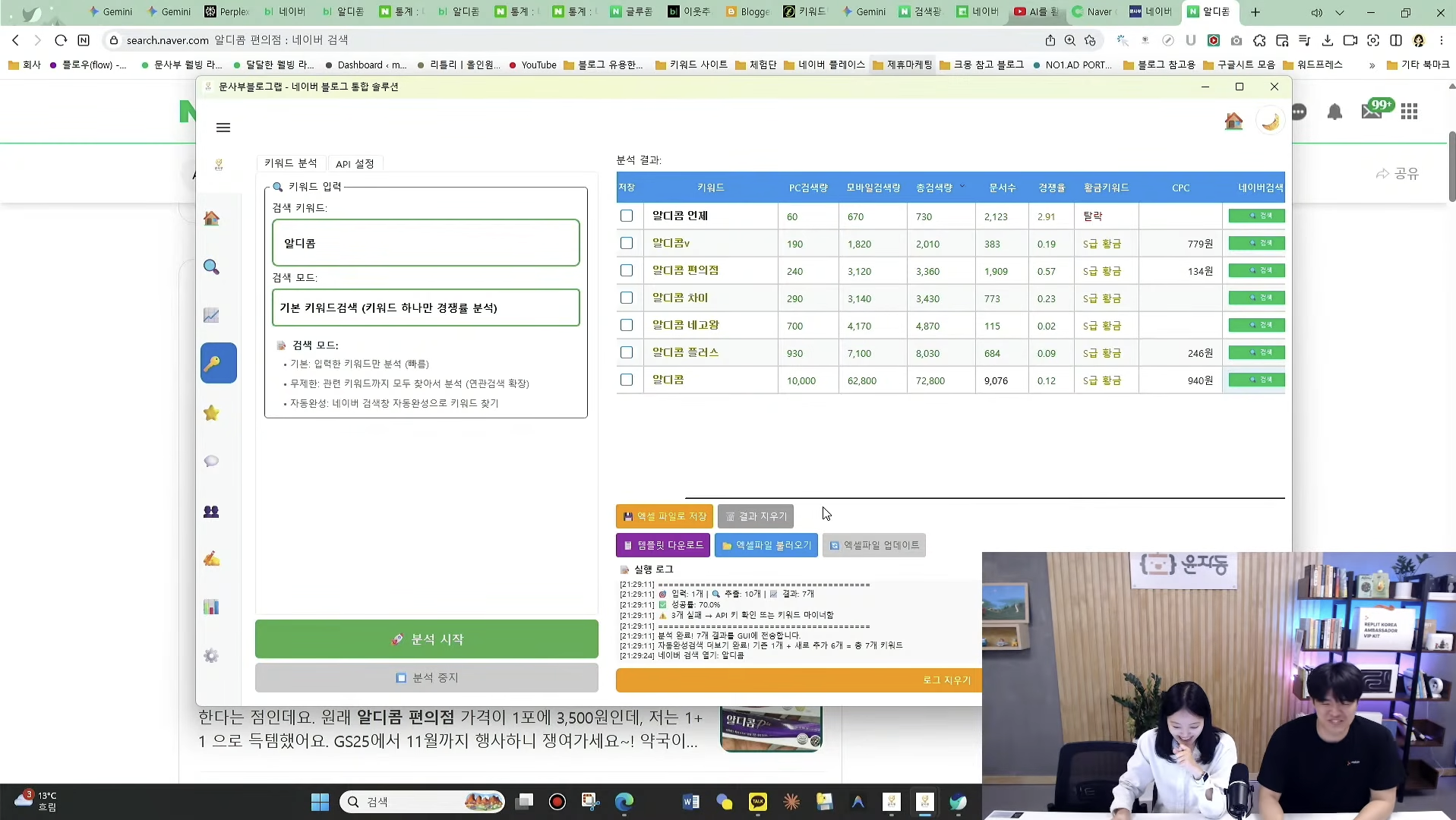Check the box for the 알디콤 row with 72,800 total
The image size is (1456, 820).
pos(627,380)
